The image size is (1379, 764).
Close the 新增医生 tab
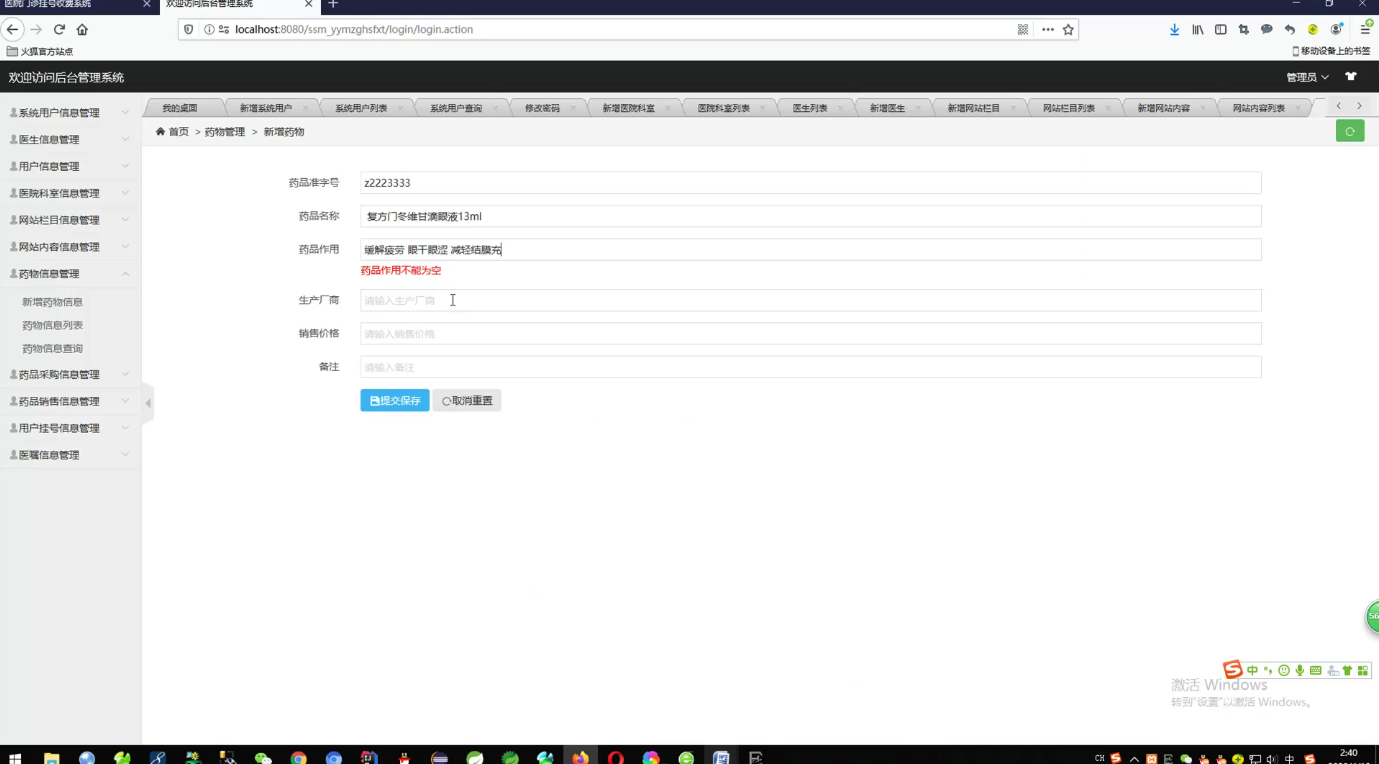[917, 108]
